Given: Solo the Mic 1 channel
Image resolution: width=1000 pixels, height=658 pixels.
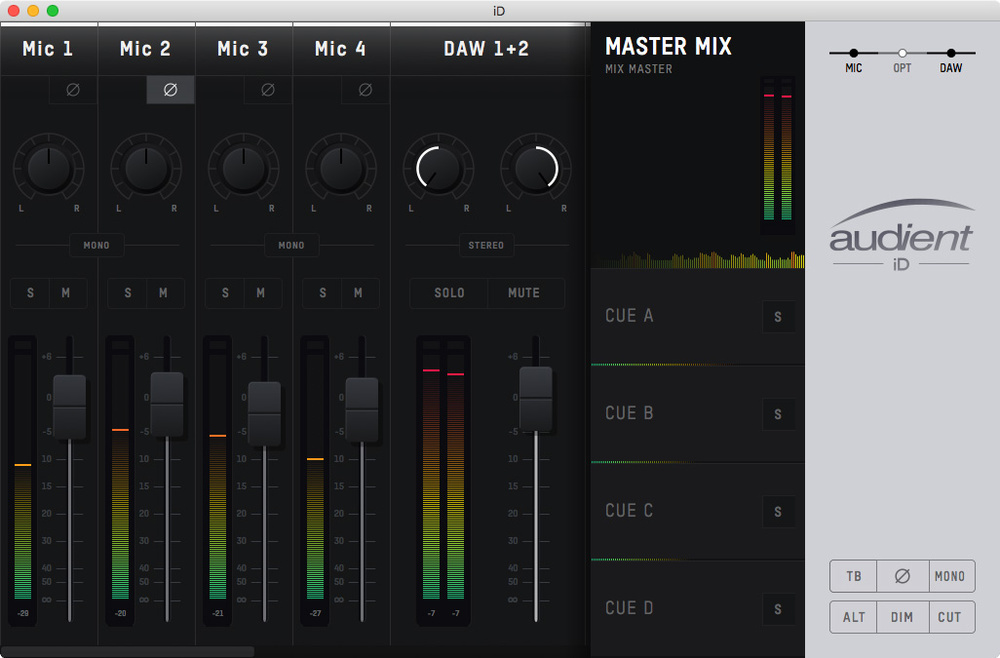Looking at the screenshot, I should coord(30,293).
